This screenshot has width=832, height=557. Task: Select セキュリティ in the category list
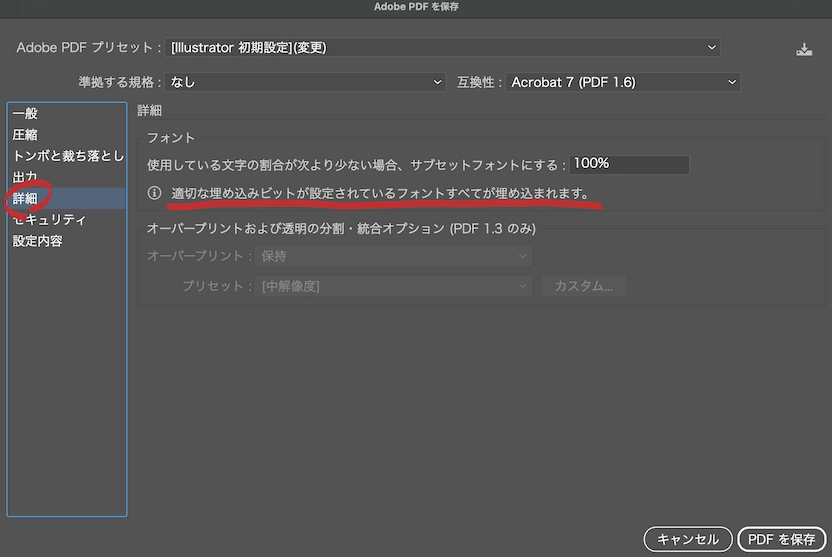[67, 220]
